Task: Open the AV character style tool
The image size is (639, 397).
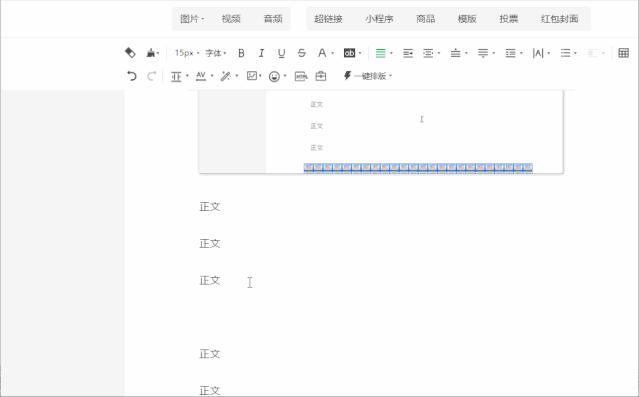Action: point(204,76)
